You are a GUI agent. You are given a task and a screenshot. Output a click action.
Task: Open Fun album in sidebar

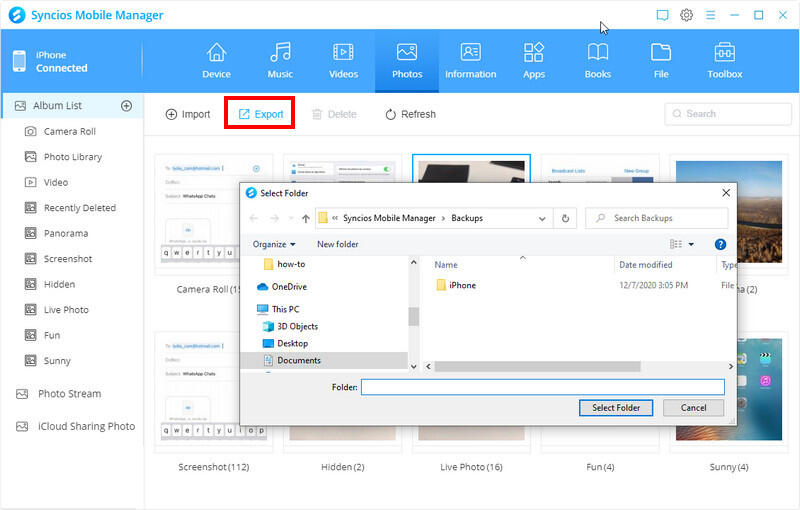52,336
